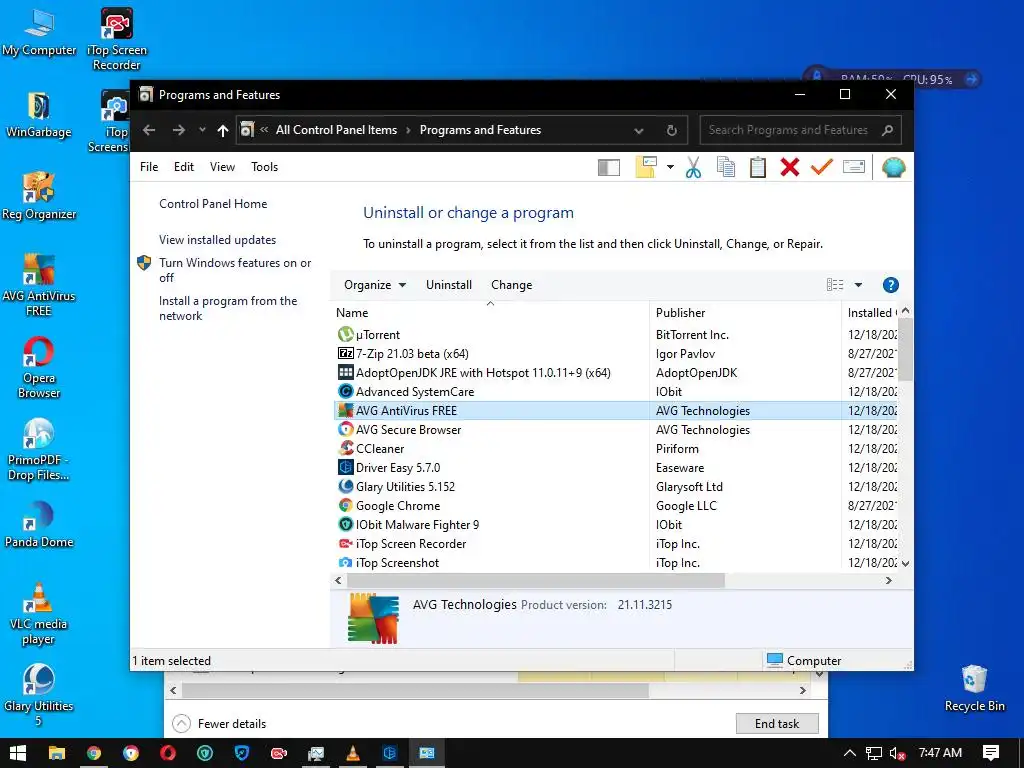Viewport: 1024px width, 768px height.
Task: Open the dropdown arrow beside folder options icon
Action: 670,167
